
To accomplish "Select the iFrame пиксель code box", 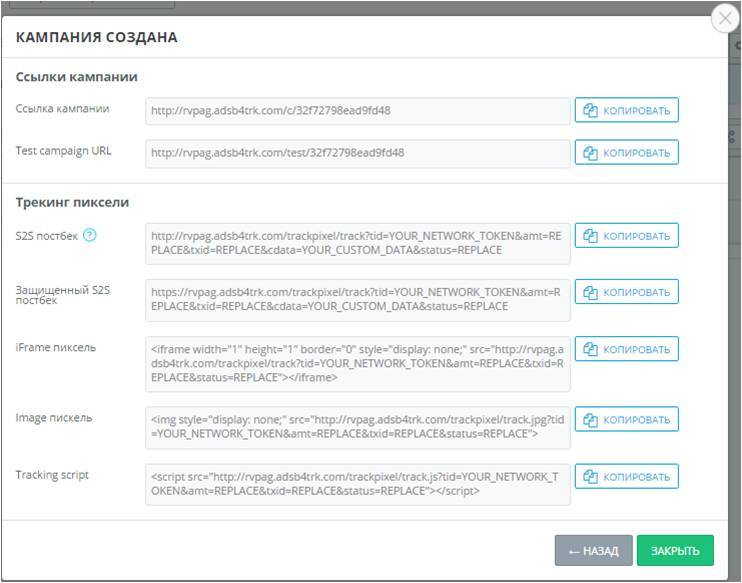I will (x=358, y=363).
